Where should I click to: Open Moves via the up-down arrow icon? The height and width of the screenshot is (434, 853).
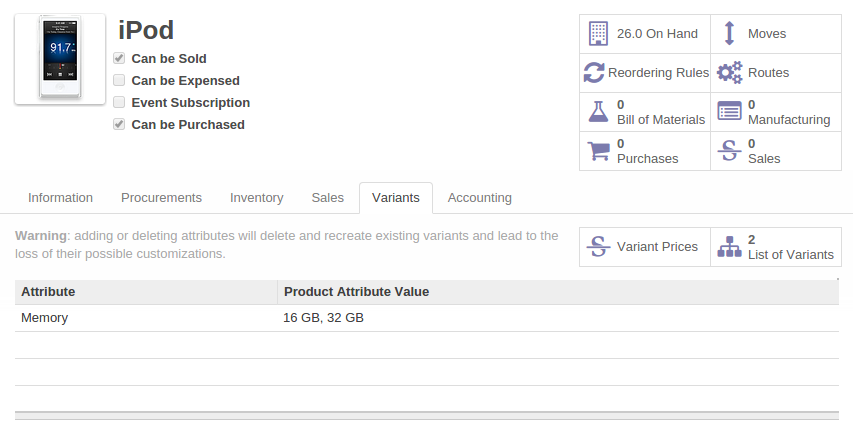point(729,34)
